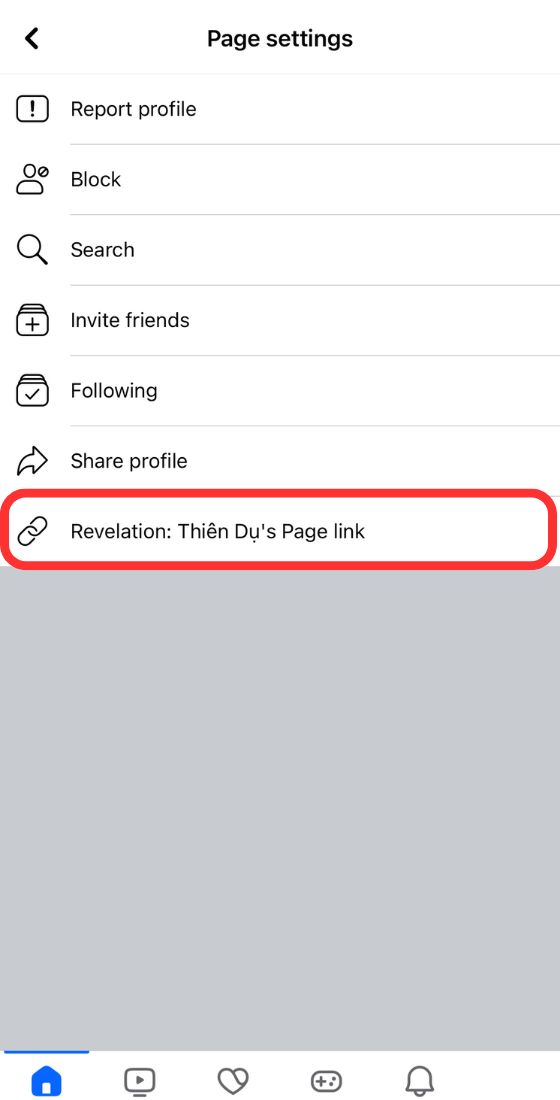
Task: Tap the back arrow in the header
Action: click(x=32, y=38)
